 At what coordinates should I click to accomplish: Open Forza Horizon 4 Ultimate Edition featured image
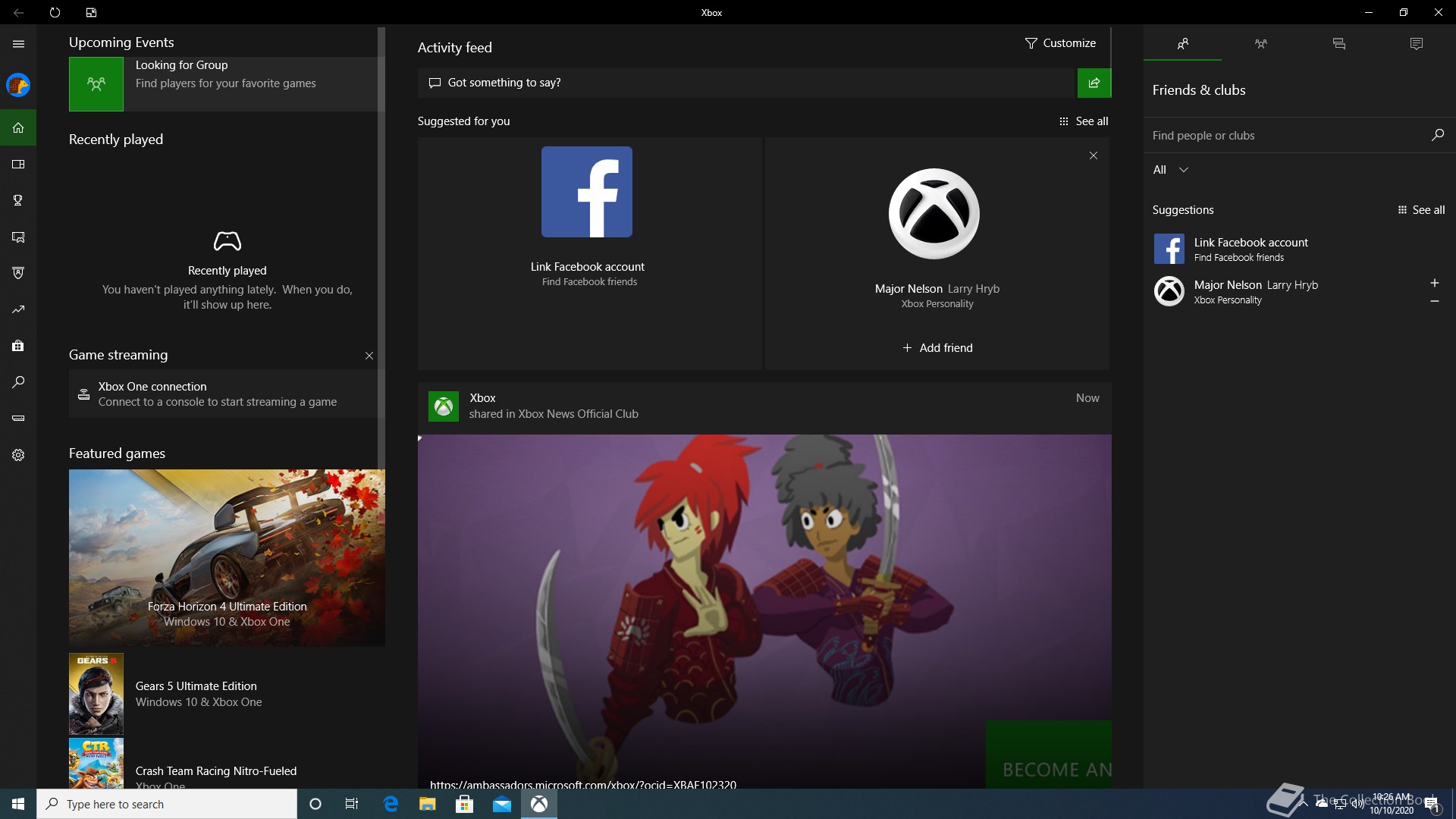tap(227, 558)
